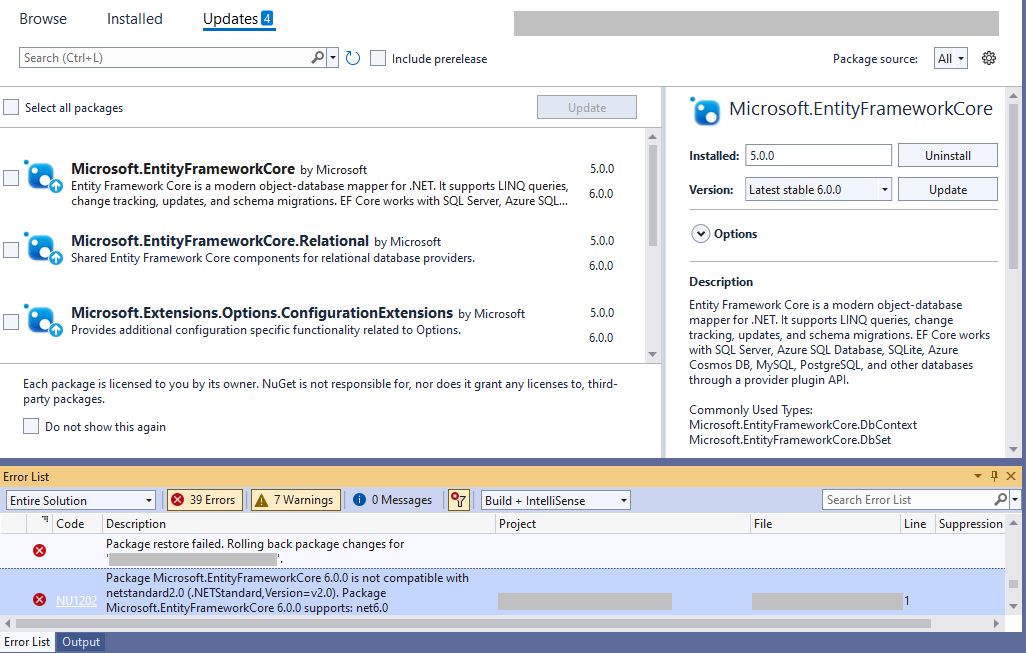Screen dimensions: 1026x653
Task: Pin the Error List panel
Action: coord(995,476)
